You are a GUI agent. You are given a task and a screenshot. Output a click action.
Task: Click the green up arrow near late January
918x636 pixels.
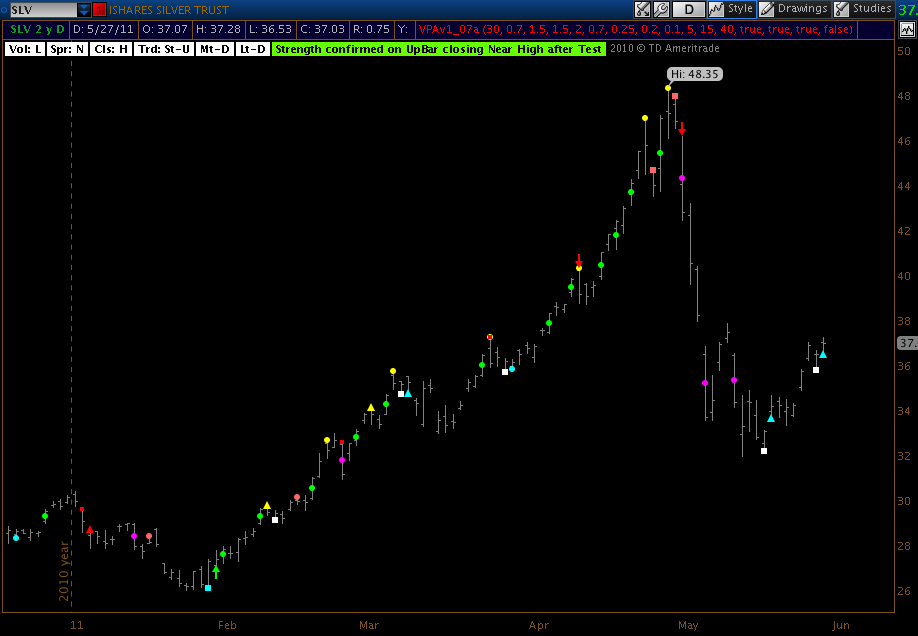point(216,572)
